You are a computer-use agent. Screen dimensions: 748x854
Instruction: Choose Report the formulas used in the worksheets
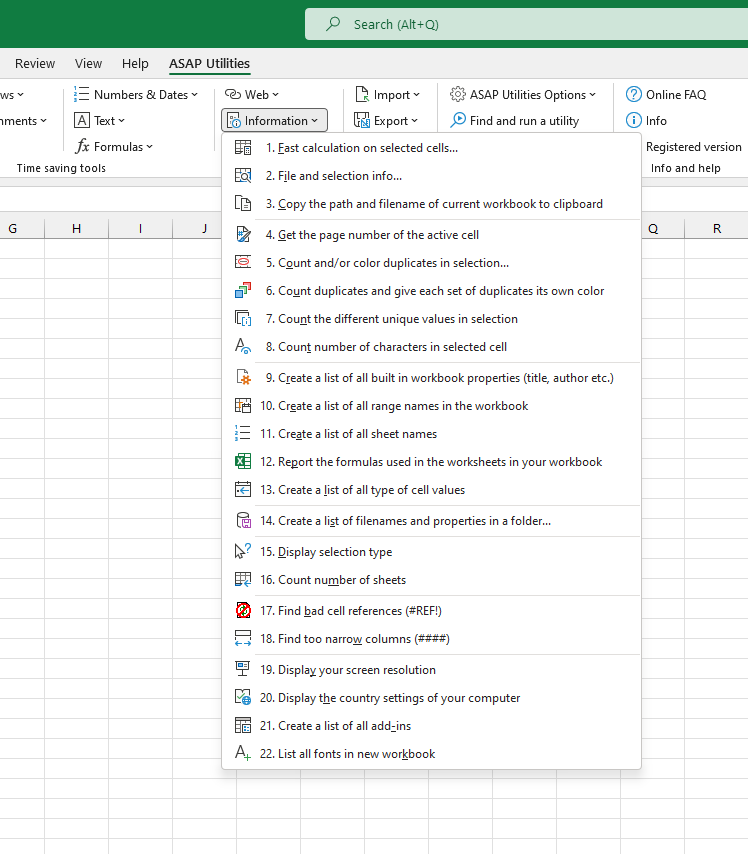coord(431,462)
